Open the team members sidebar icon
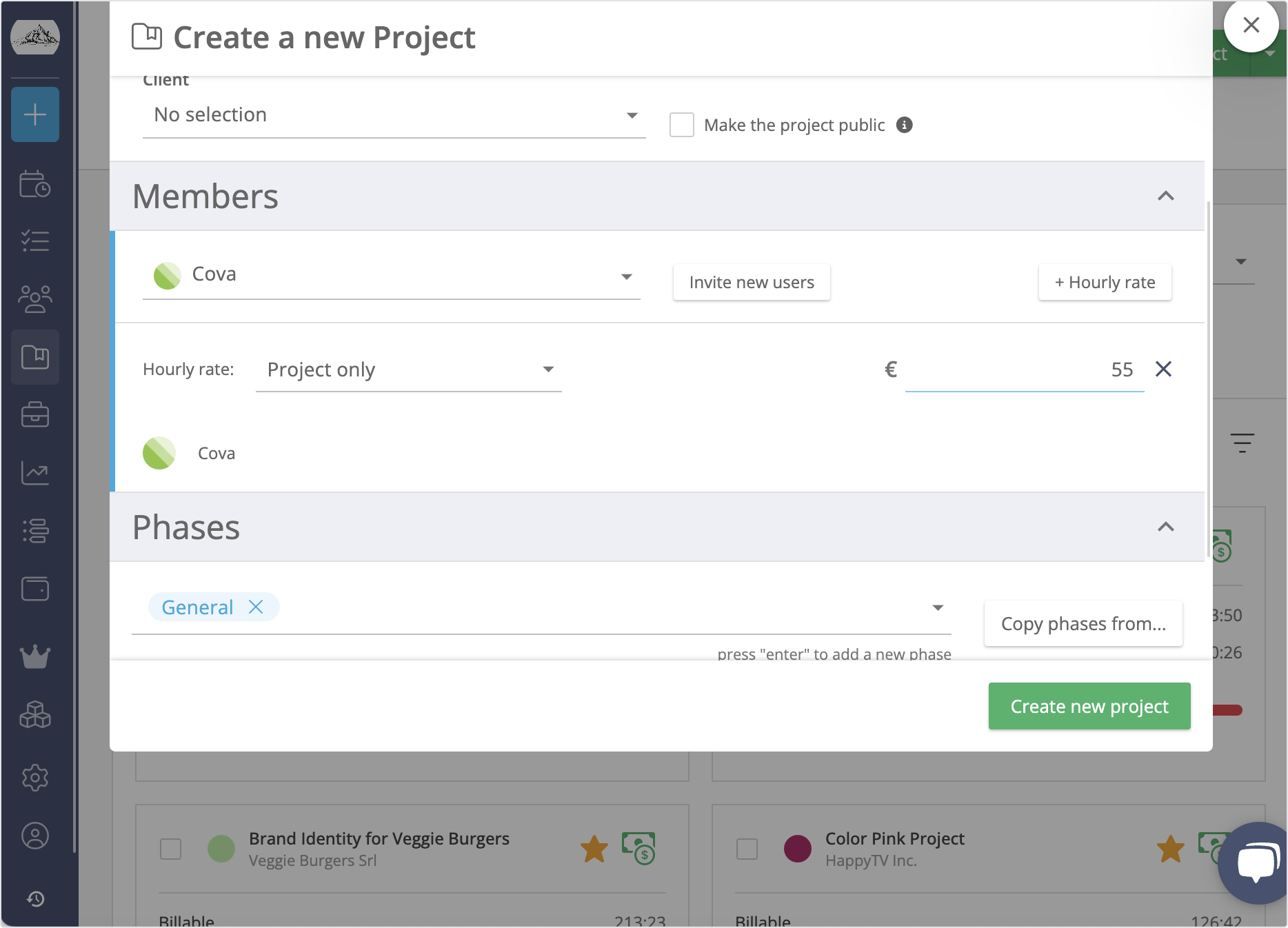 [x=35, y=299]
